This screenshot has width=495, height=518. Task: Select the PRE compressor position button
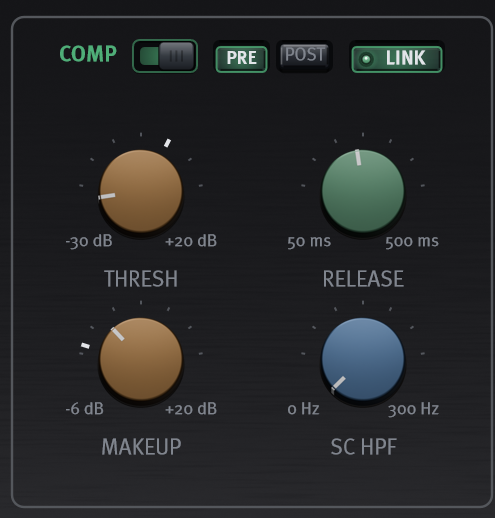(242, 59)
